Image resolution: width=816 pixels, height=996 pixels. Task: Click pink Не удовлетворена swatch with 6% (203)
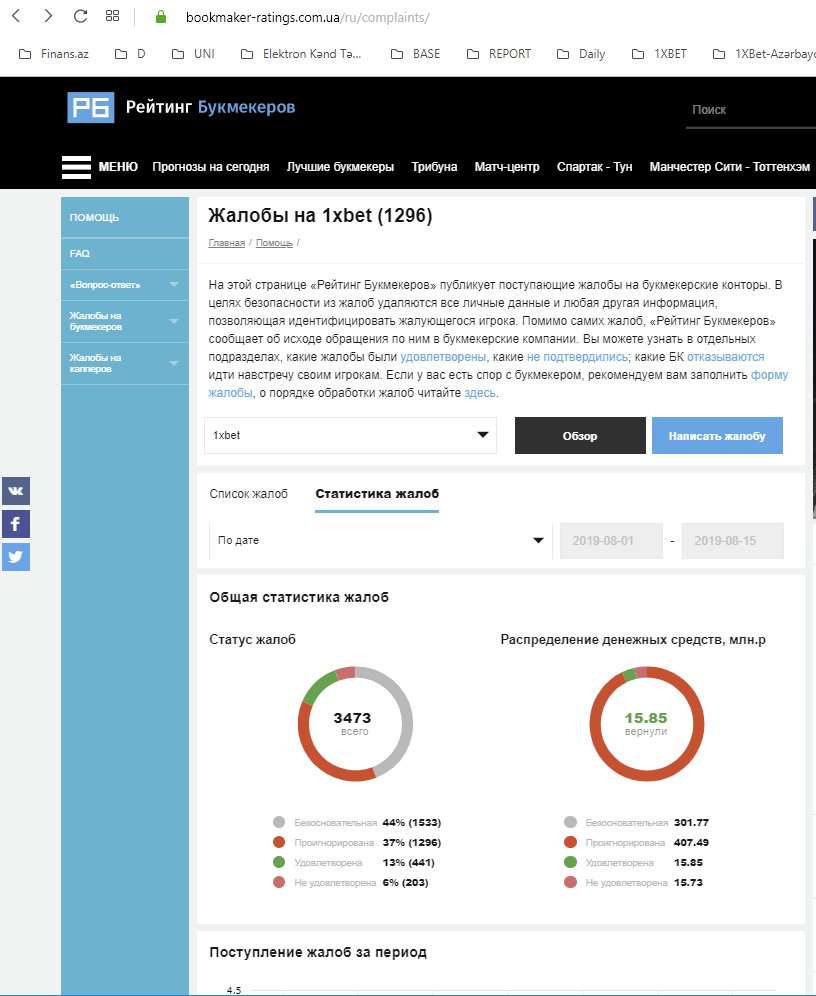(x=279, y=882)
